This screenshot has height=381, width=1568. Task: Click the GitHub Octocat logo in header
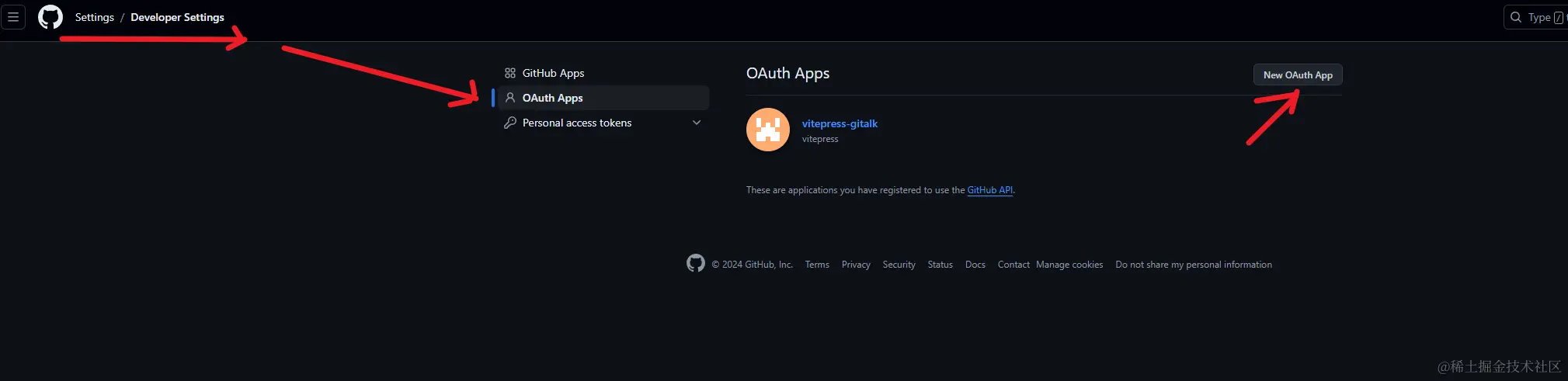click(50, 17)
